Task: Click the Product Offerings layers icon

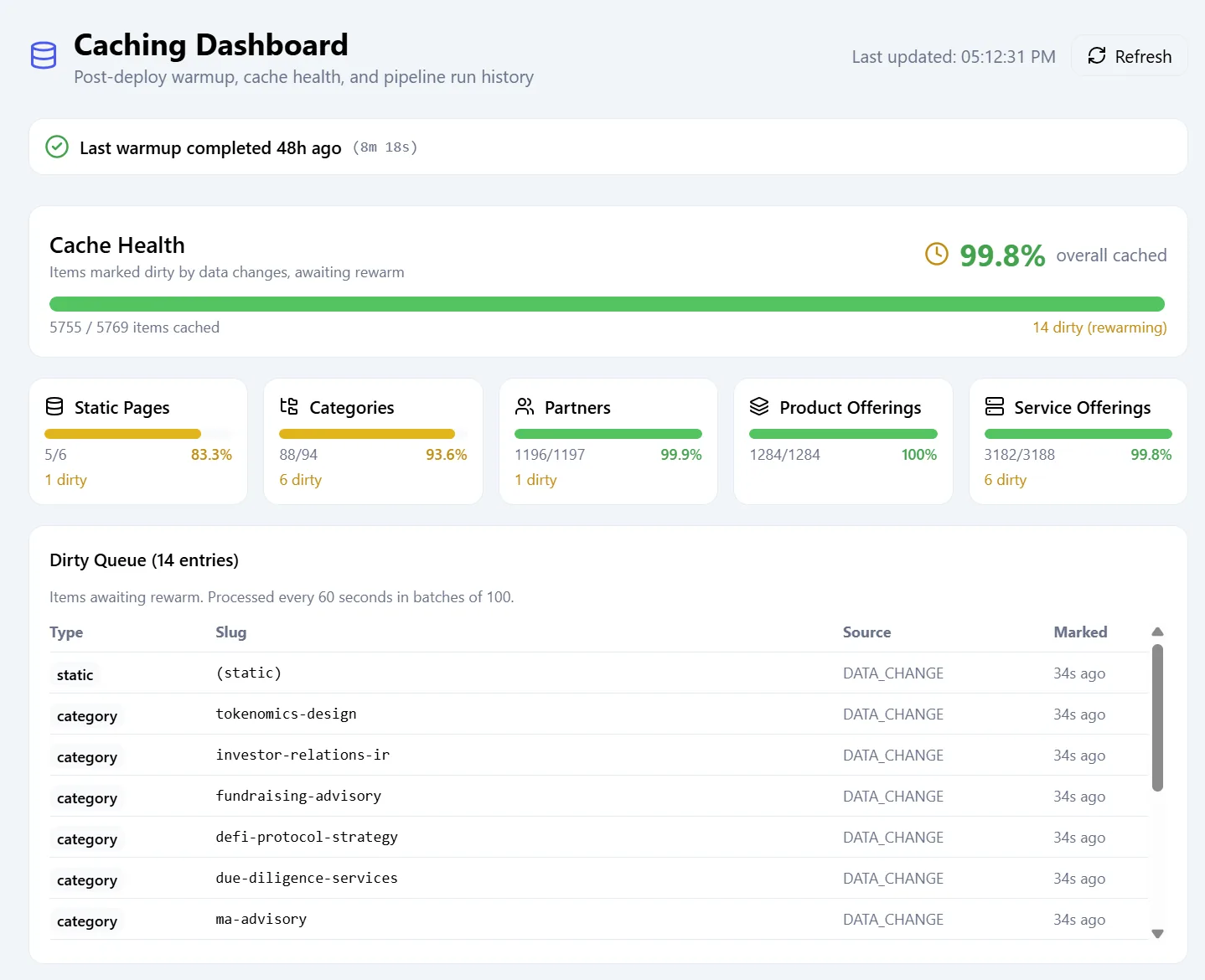Action: [759, 406]
